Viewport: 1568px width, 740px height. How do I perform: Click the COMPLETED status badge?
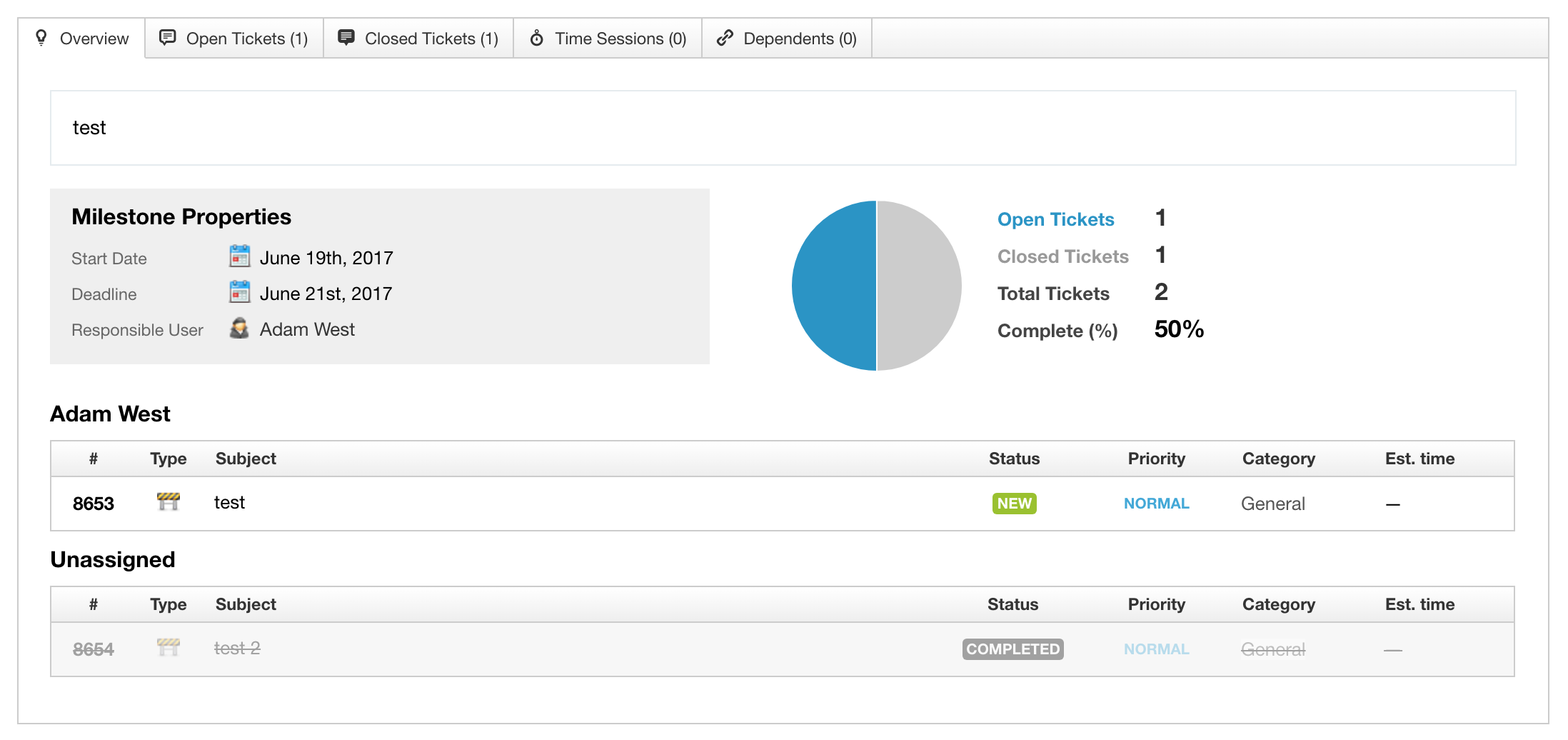click(1012, 649)
